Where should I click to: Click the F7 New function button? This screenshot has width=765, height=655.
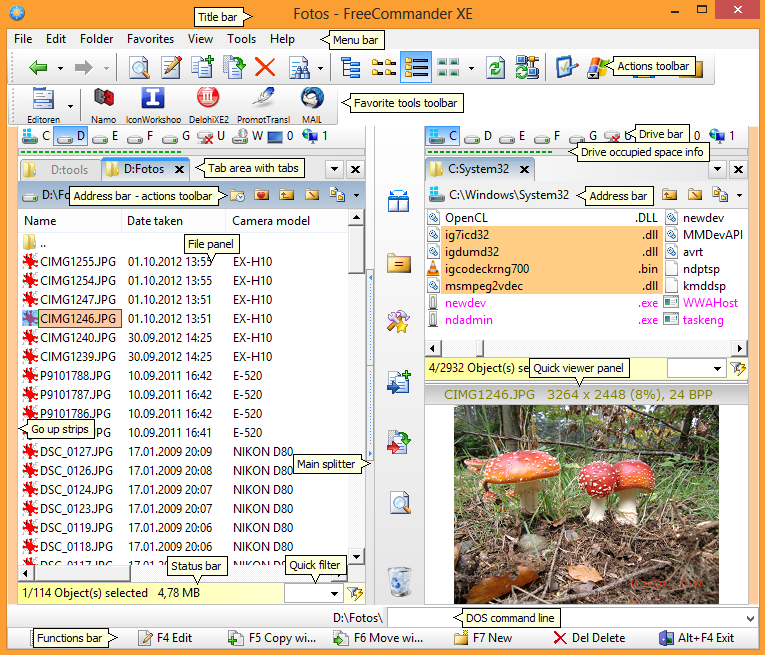click(484, 637)
